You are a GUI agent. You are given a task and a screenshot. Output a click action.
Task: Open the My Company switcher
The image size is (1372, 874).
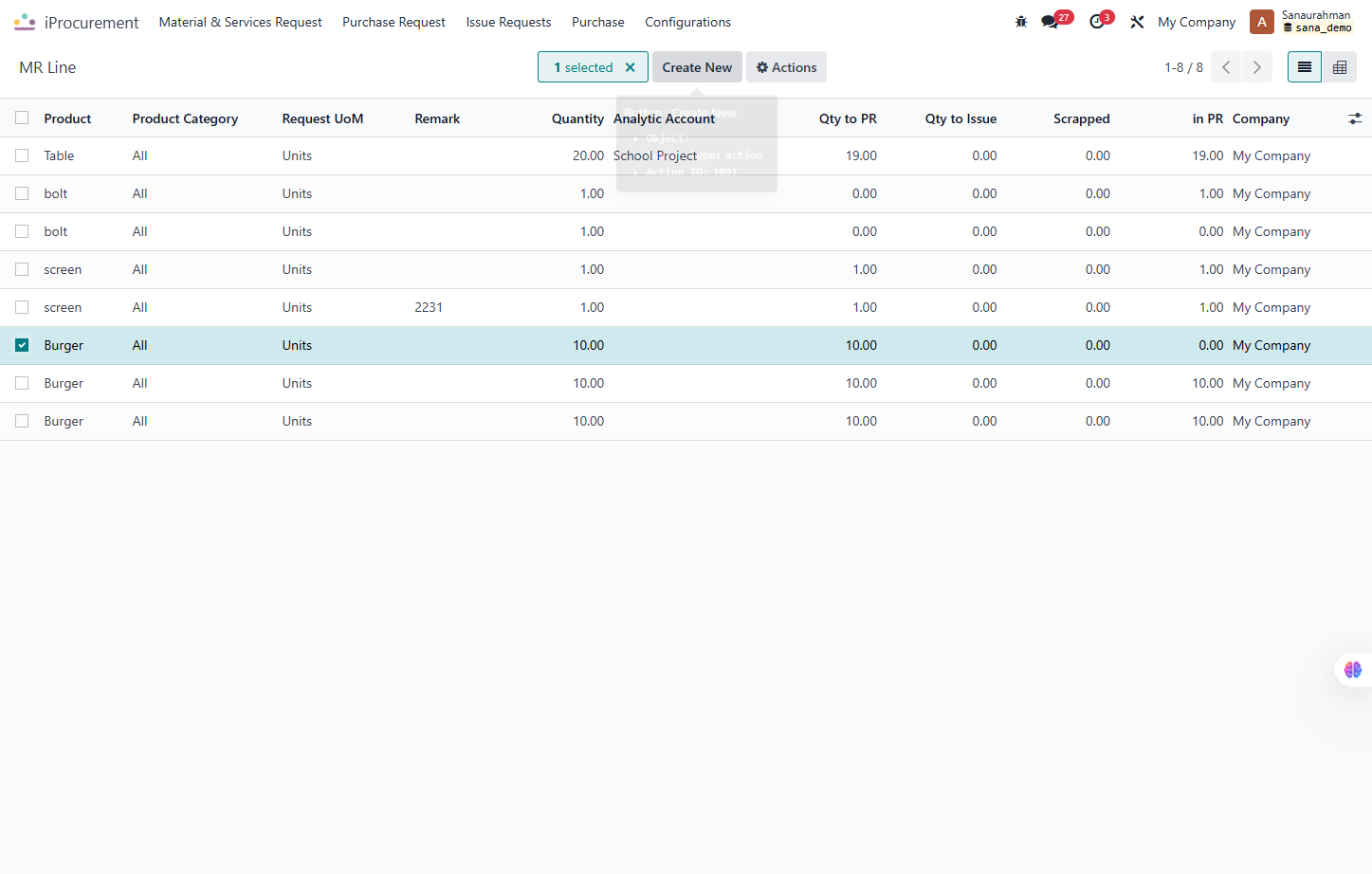point(1197,22)
